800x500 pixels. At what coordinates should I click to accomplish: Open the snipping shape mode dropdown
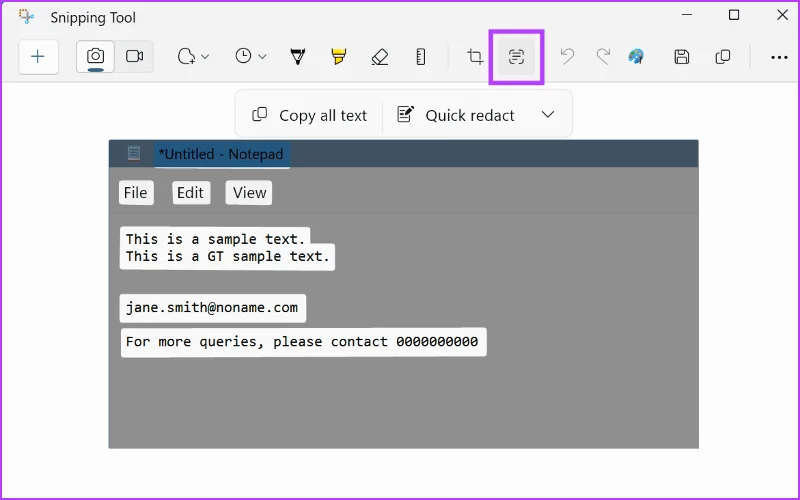(193, 57)
